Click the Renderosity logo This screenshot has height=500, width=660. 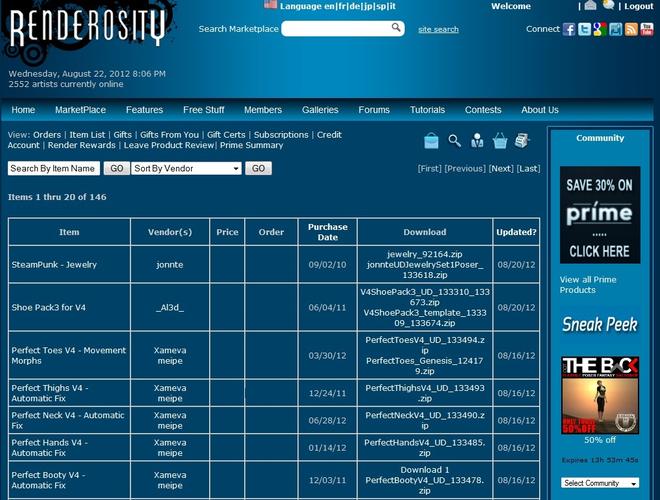pyautogui.click(x=87, y=27)
